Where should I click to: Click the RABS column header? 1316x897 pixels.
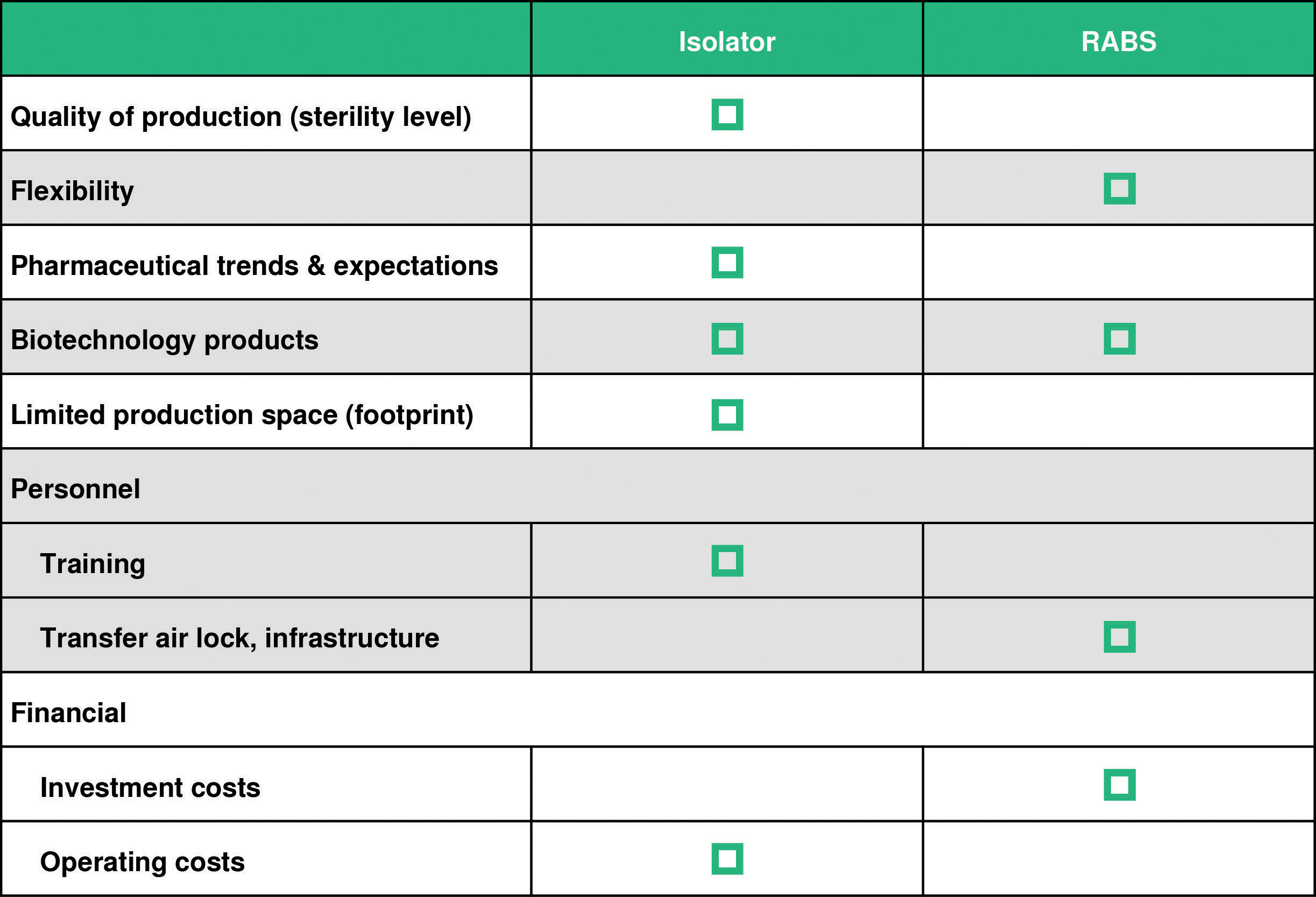pyautogui.click(x=1119, y=41)
